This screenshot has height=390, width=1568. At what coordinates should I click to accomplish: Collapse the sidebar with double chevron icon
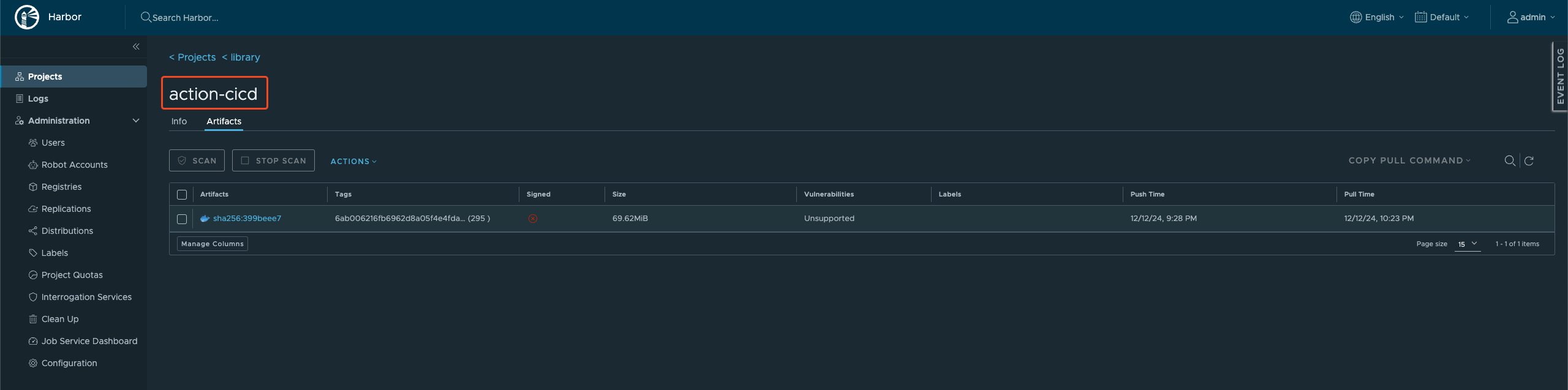tap(136, 47)
